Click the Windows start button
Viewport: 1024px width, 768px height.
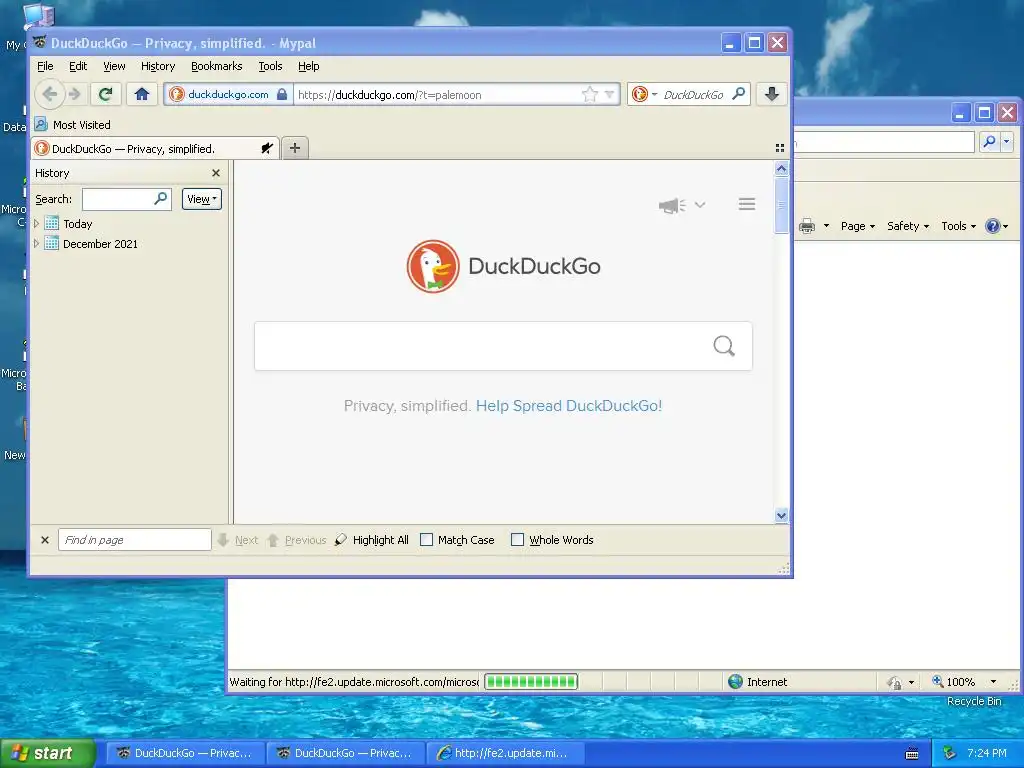point(48,753)
